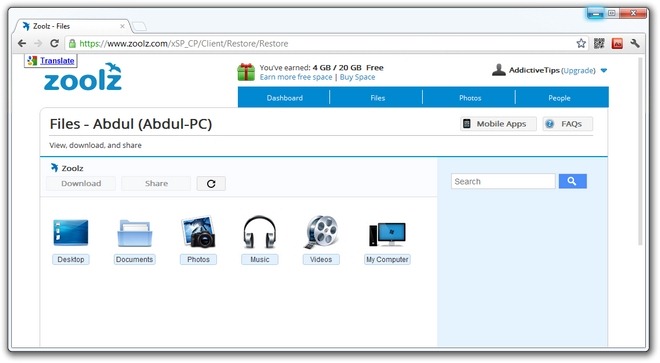The width and height of the screenshot is (660, 363).
Task: Select the Desktop folder label
Action: click(x=71, y=259)
